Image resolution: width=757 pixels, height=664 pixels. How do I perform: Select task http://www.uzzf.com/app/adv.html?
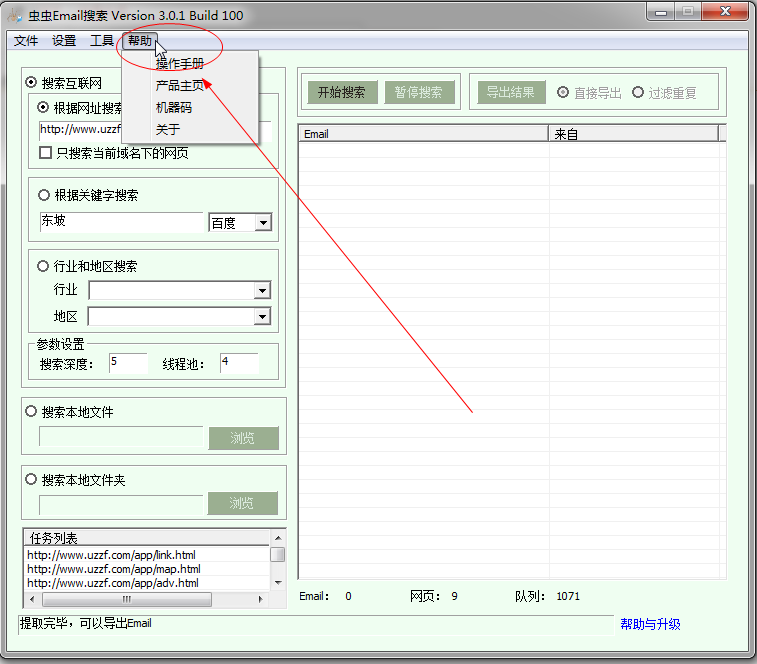pyautogui.click(x=113, y=583)
